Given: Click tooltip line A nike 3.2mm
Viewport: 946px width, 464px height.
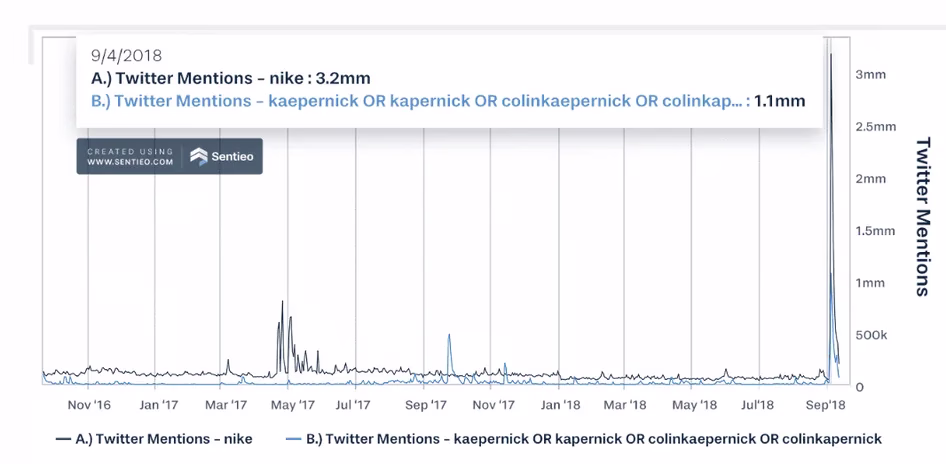Looking at the screenshot, I should tap(230, 78).
